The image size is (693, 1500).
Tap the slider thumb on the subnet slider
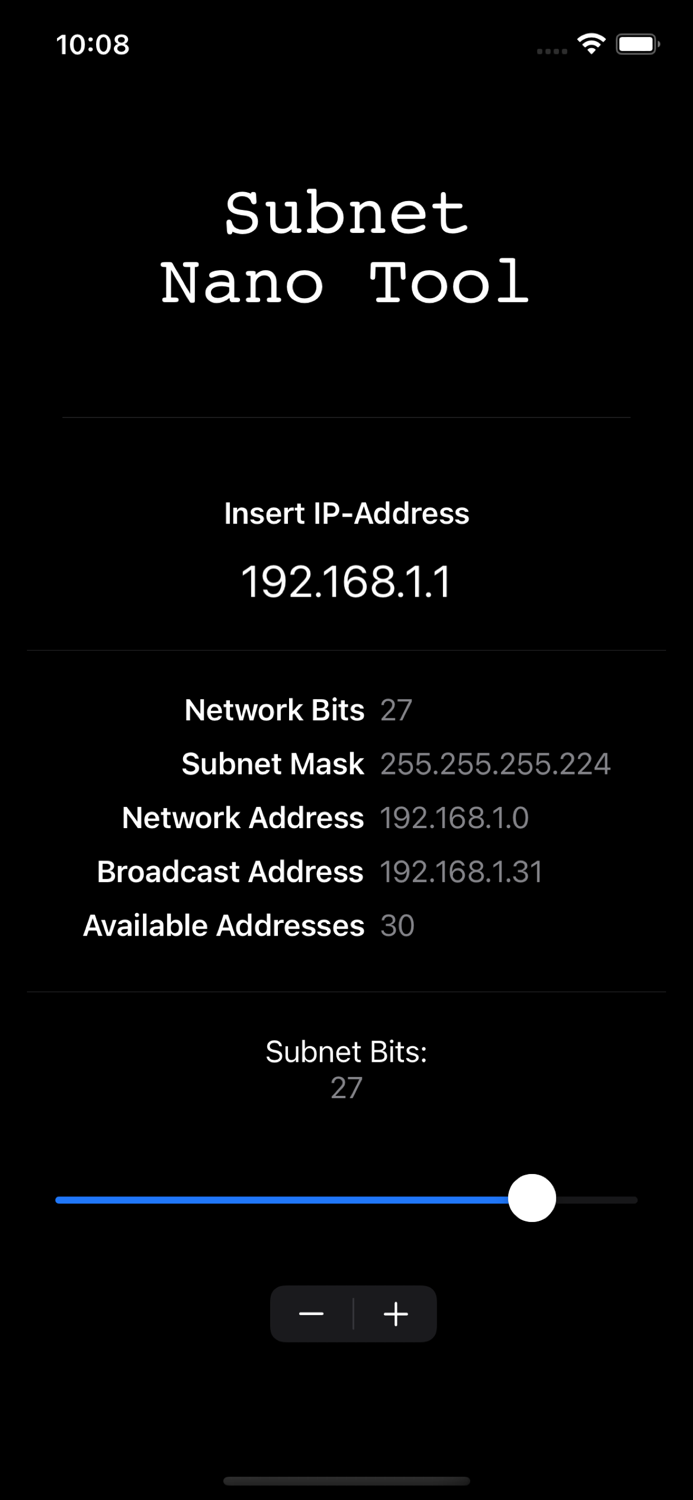(531, 1198)
